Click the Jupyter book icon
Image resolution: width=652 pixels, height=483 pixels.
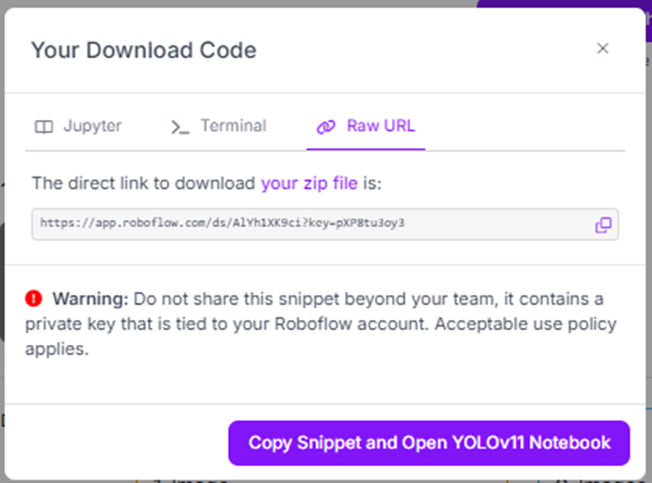(x=44, y=126)
